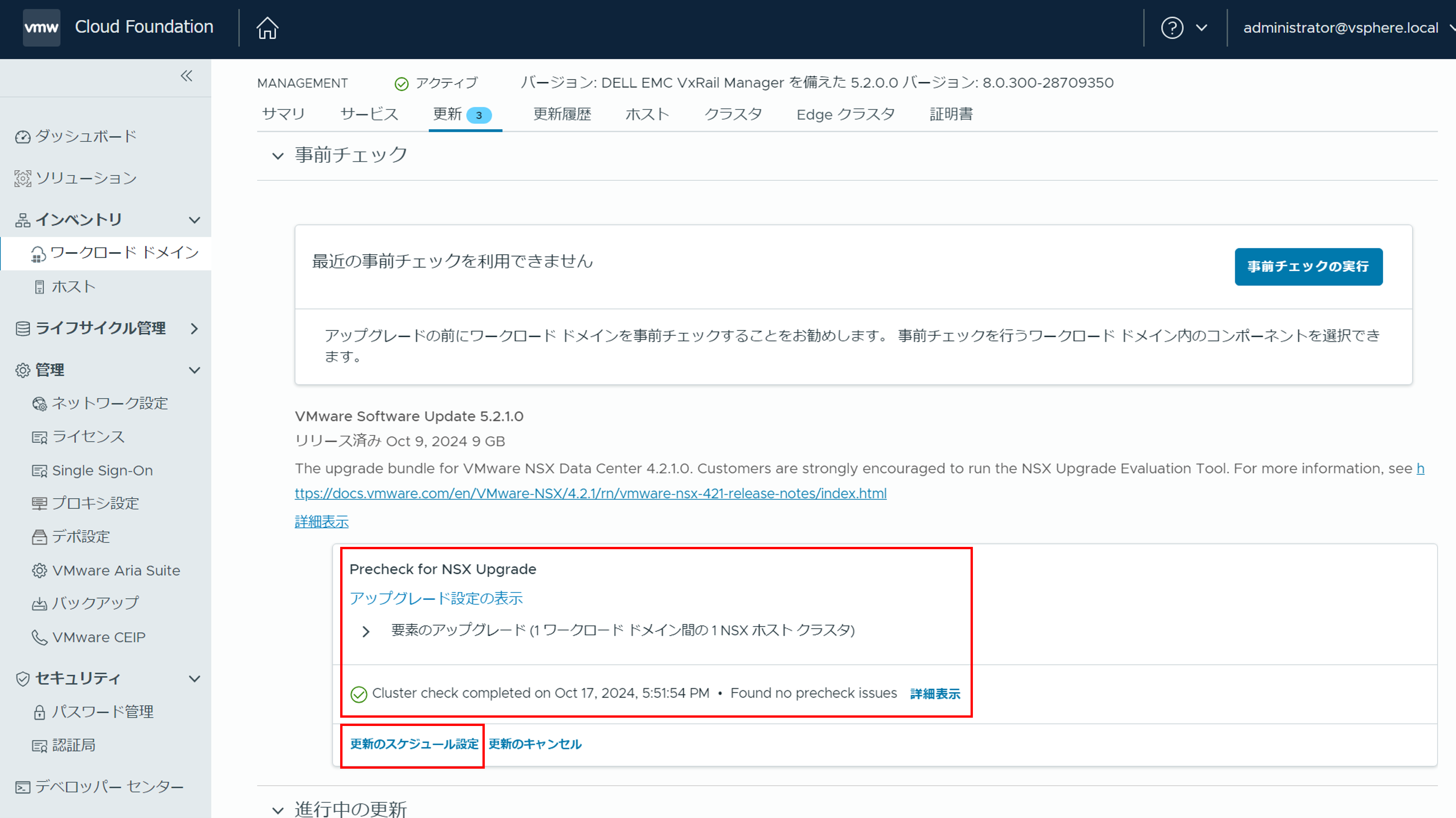Click the ホスト server icon in sidebar
This screenshot has height=818, width=1456.
[x=39, y=287]
